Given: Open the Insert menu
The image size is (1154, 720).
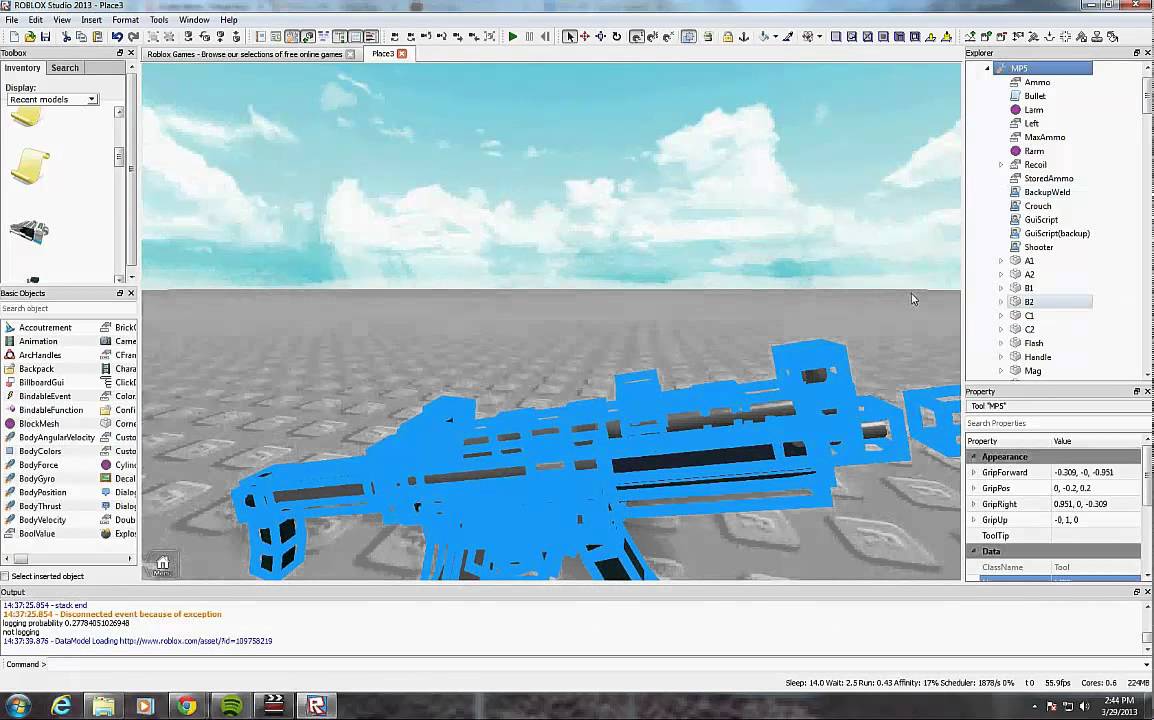Looking at the screenshot, I should [91, 20].
